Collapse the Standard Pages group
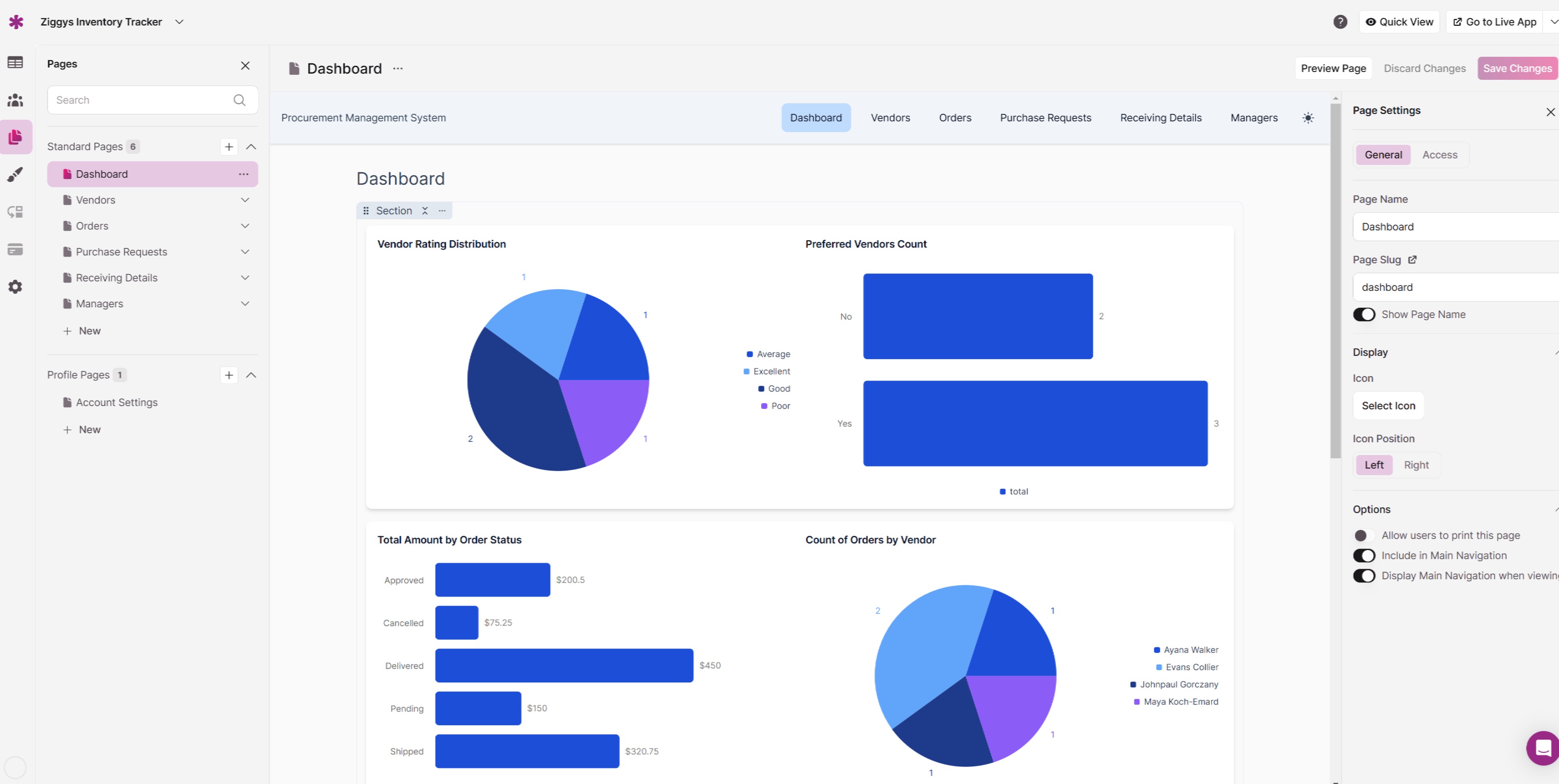Viewport: 1559px width, 784px height. click(251, 146)
